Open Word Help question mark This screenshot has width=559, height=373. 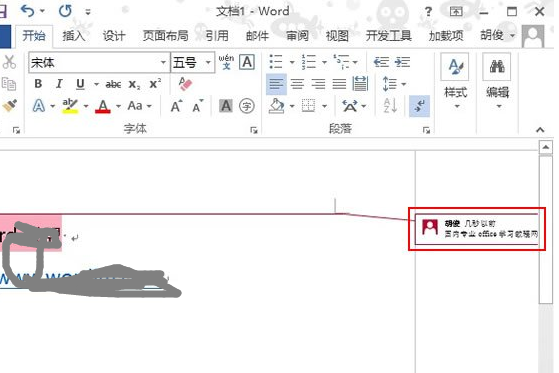point(428,12)
